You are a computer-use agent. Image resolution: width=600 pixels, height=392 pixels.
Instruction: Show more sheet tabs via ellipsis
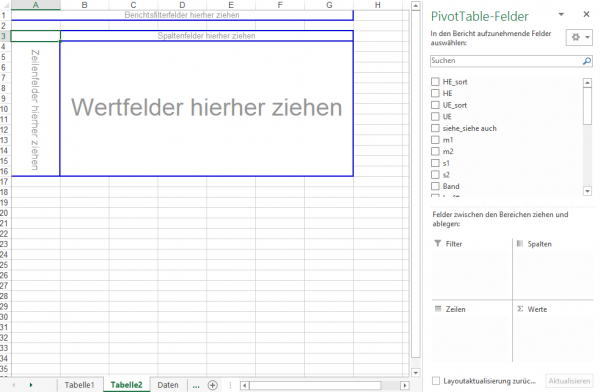[196, 386]
